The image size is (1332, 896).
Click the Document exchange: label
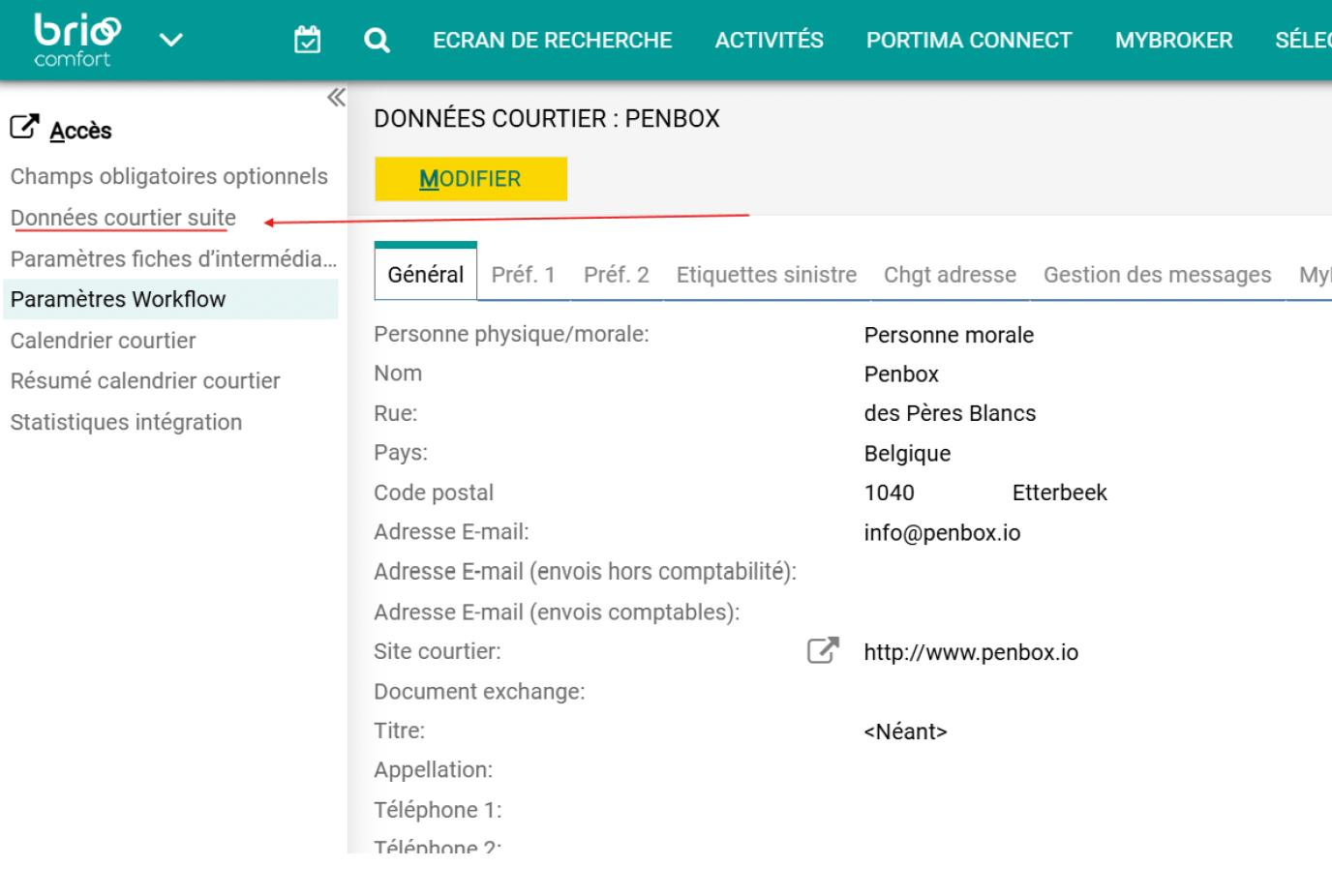(x=479, y=692)
